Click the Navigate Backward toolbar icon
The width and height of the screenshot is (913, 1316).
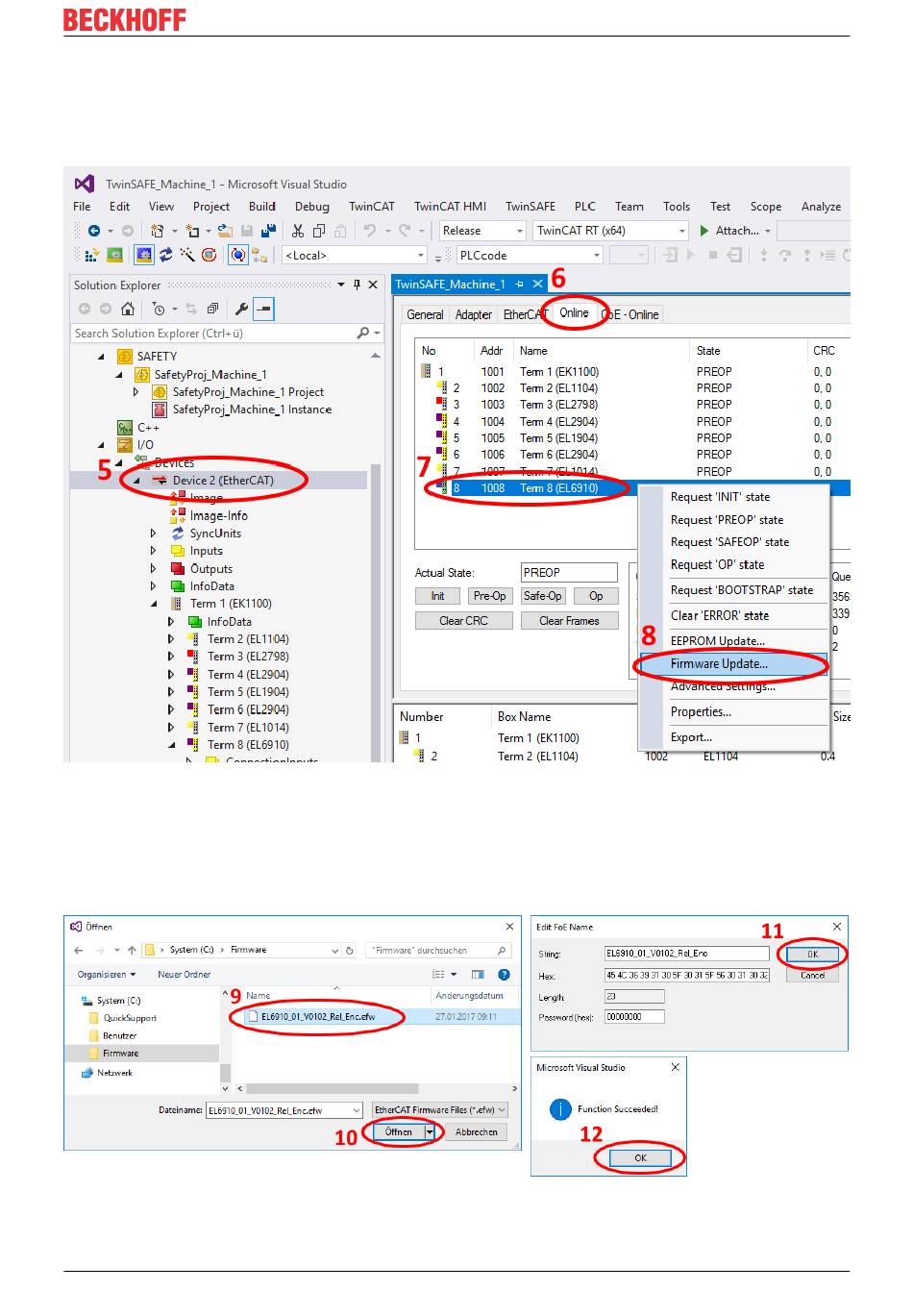click(x=94, y=231)
